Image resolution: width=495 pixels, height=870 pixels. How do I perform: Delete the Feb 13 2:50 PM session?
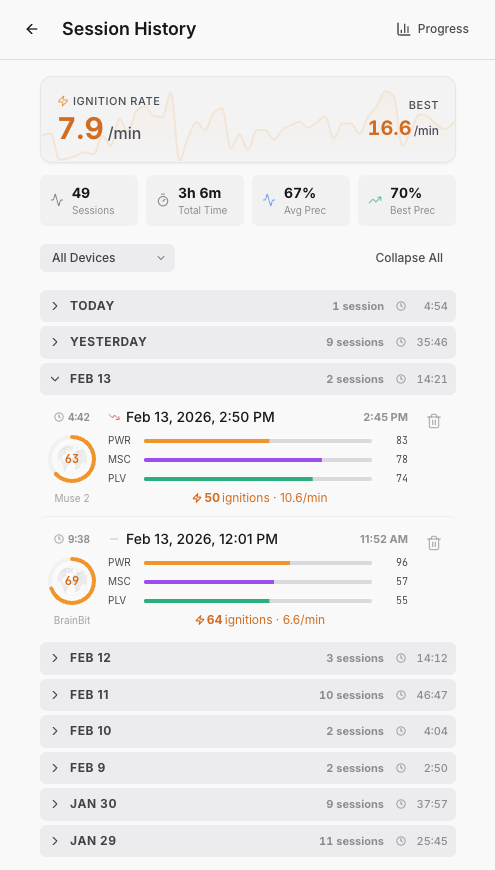[x=434, y=421]
